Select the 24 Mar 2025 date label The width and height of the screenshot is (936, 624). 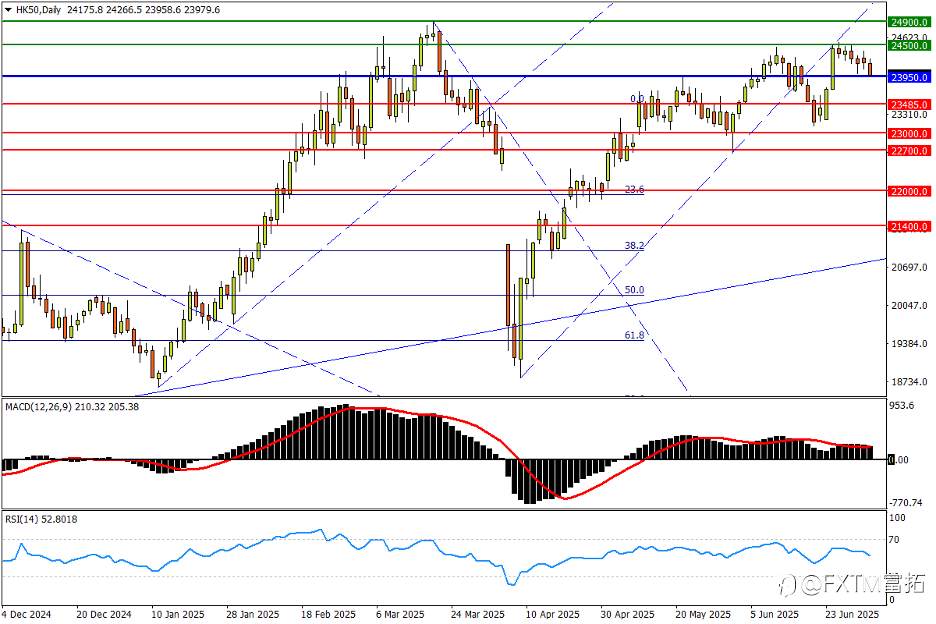point(478,614)
